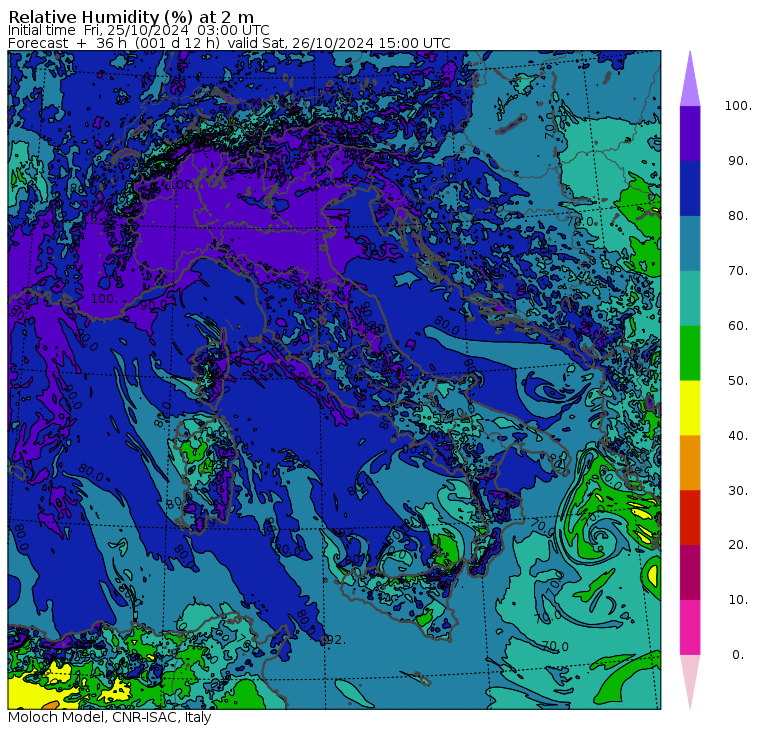Click the red 20–30 legend band
The image size is (760, 731).
click(x=690, y=518)
